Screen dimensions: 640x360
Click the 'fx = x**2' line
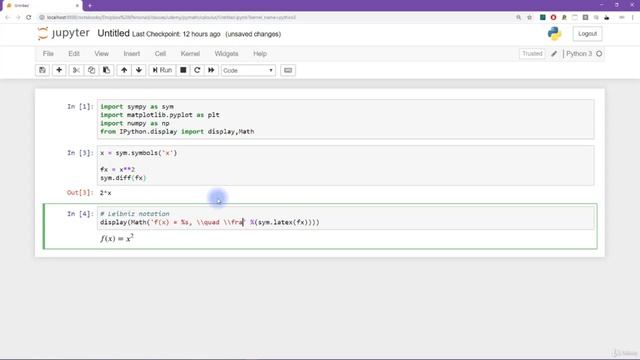click(118, 169)
